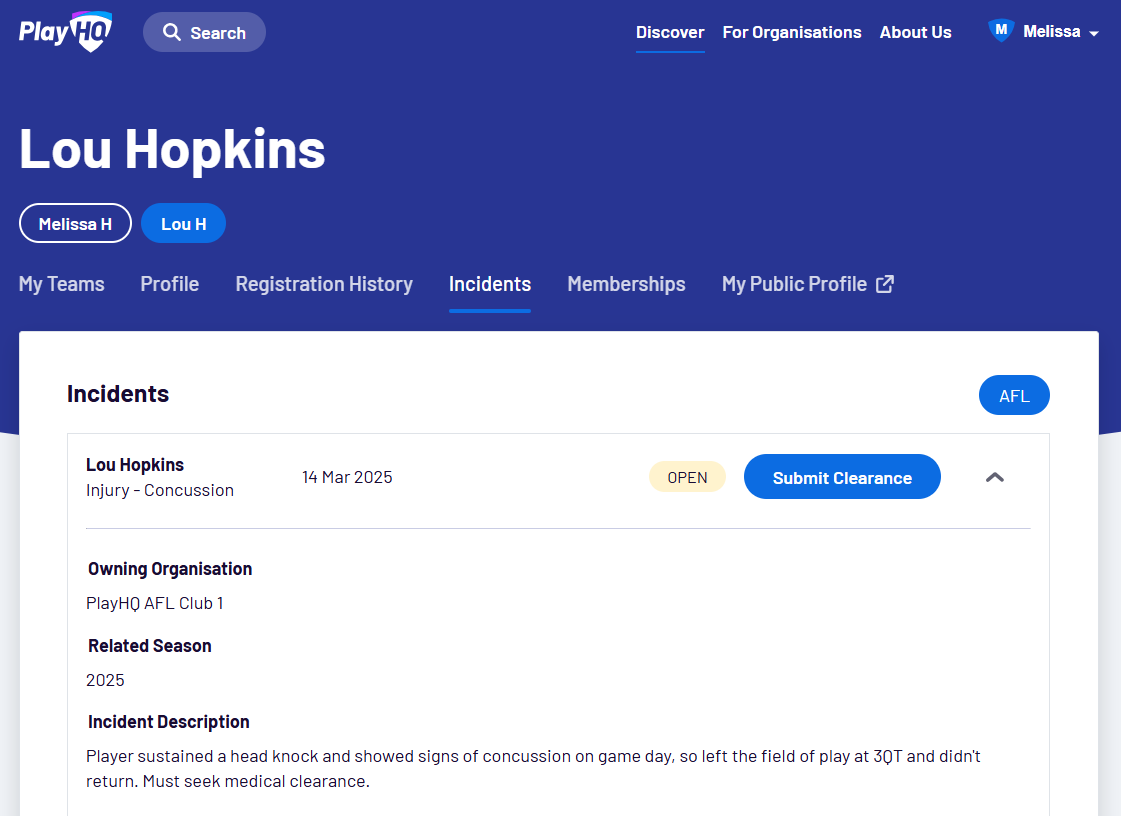Toggle the AFL sport filter
Screen dimensions: 1121x816
[x=1014, y=395]
